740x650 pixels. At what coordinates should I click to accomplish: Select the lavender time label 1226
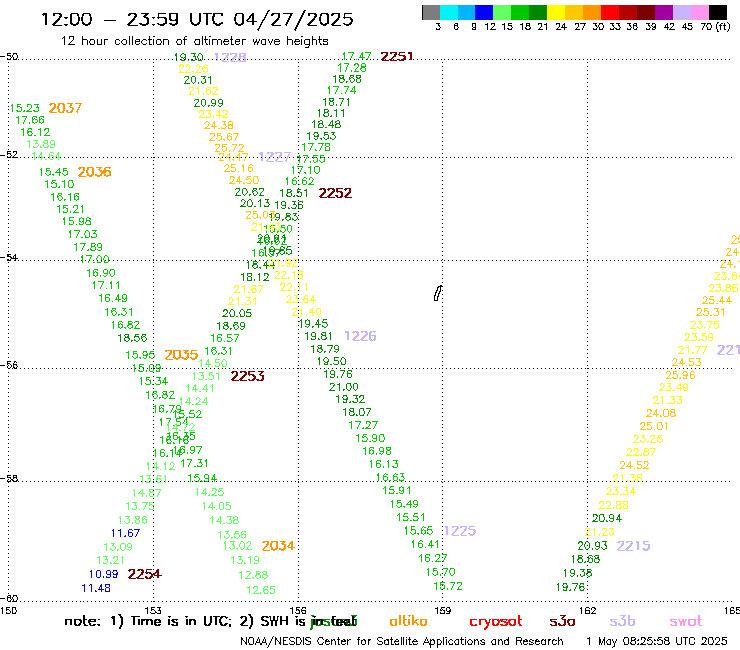coord(360,336)
